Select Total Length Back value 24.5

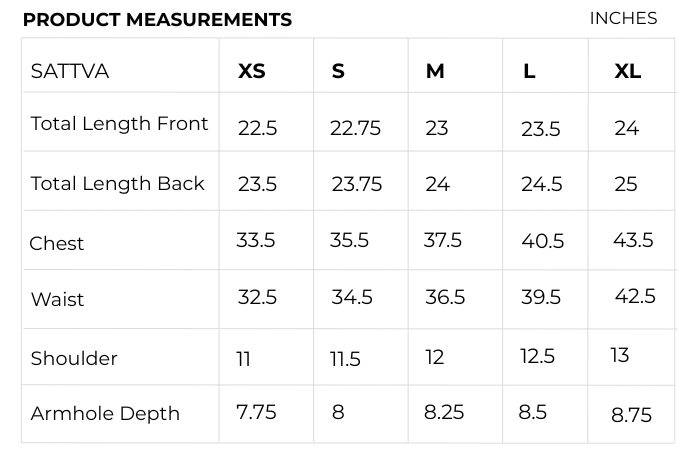[x=542, y=185]
